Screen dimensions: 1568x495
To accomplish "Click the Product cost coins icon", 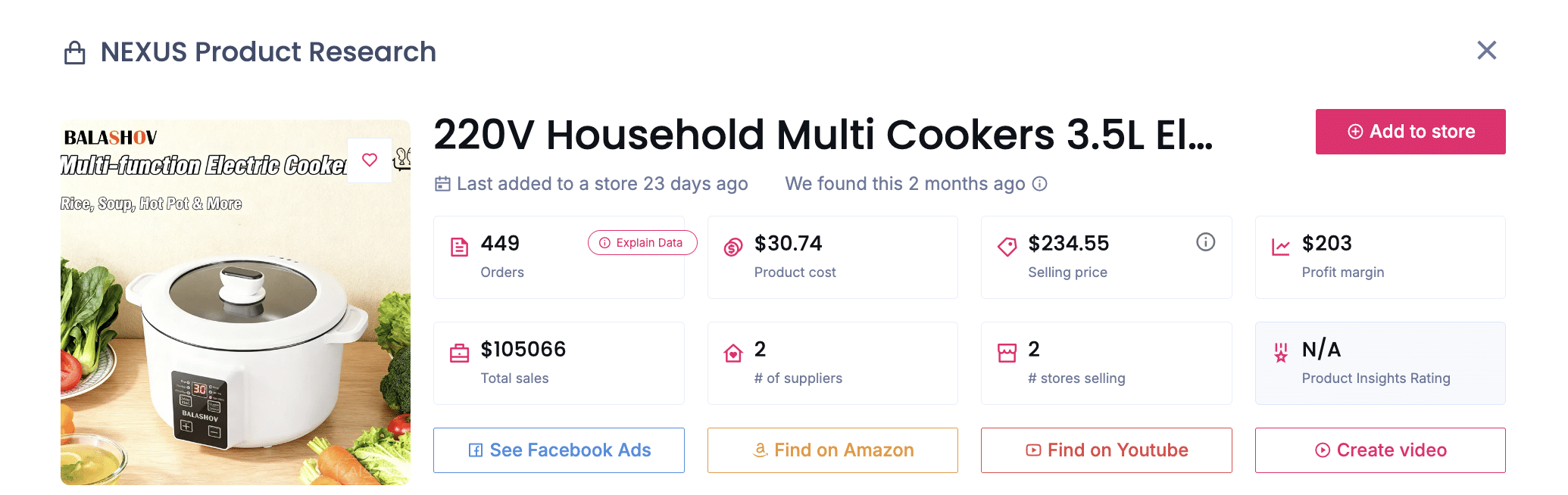I will 733,247.
